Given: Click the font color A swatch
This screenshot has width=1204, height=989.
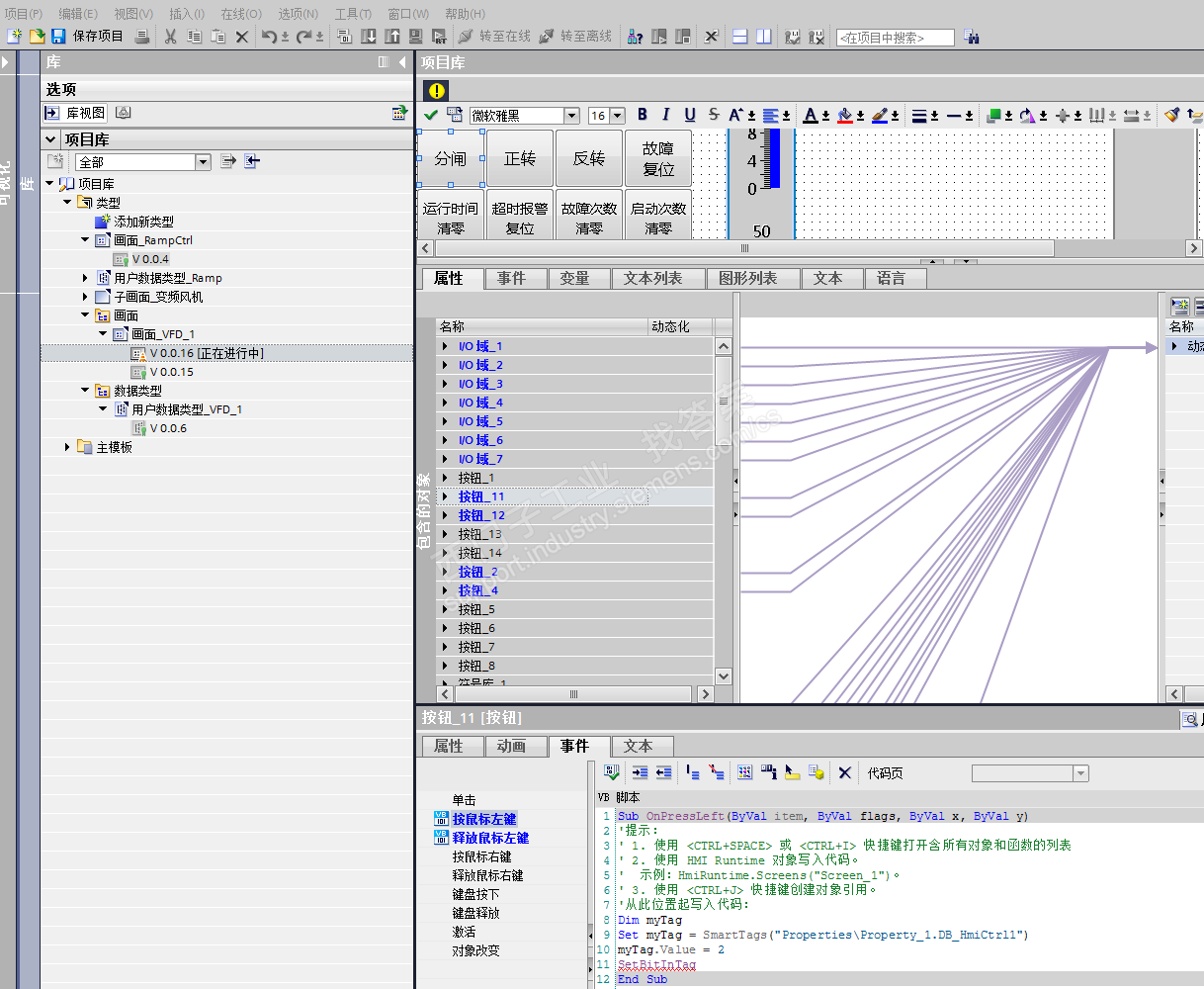Looking at the screenshot, I should click(x=811, y=116).
